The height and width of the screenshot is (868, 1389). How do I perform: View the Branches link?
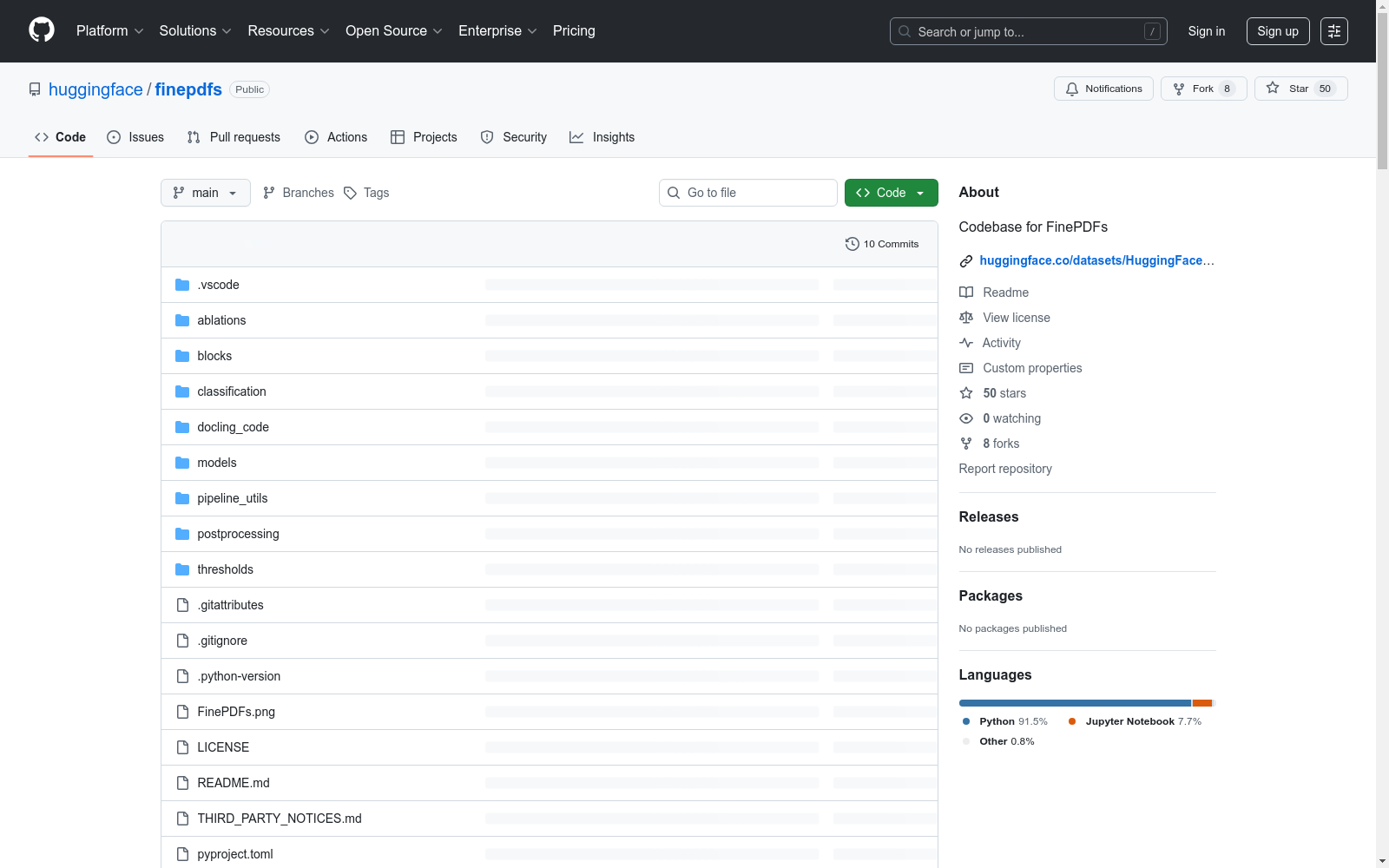[299, 193]
